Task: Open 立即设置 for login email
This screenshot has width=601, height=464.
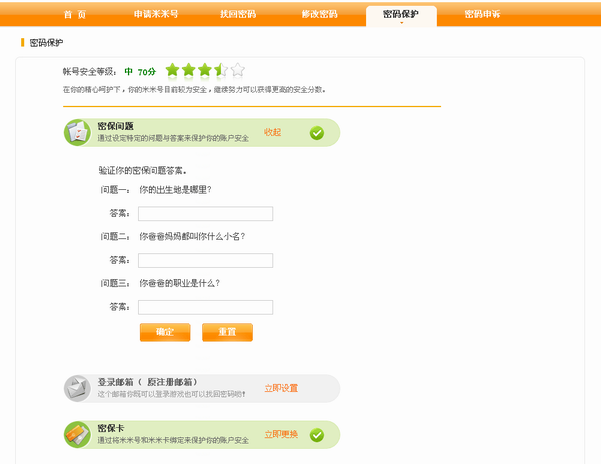Action: 281,388
